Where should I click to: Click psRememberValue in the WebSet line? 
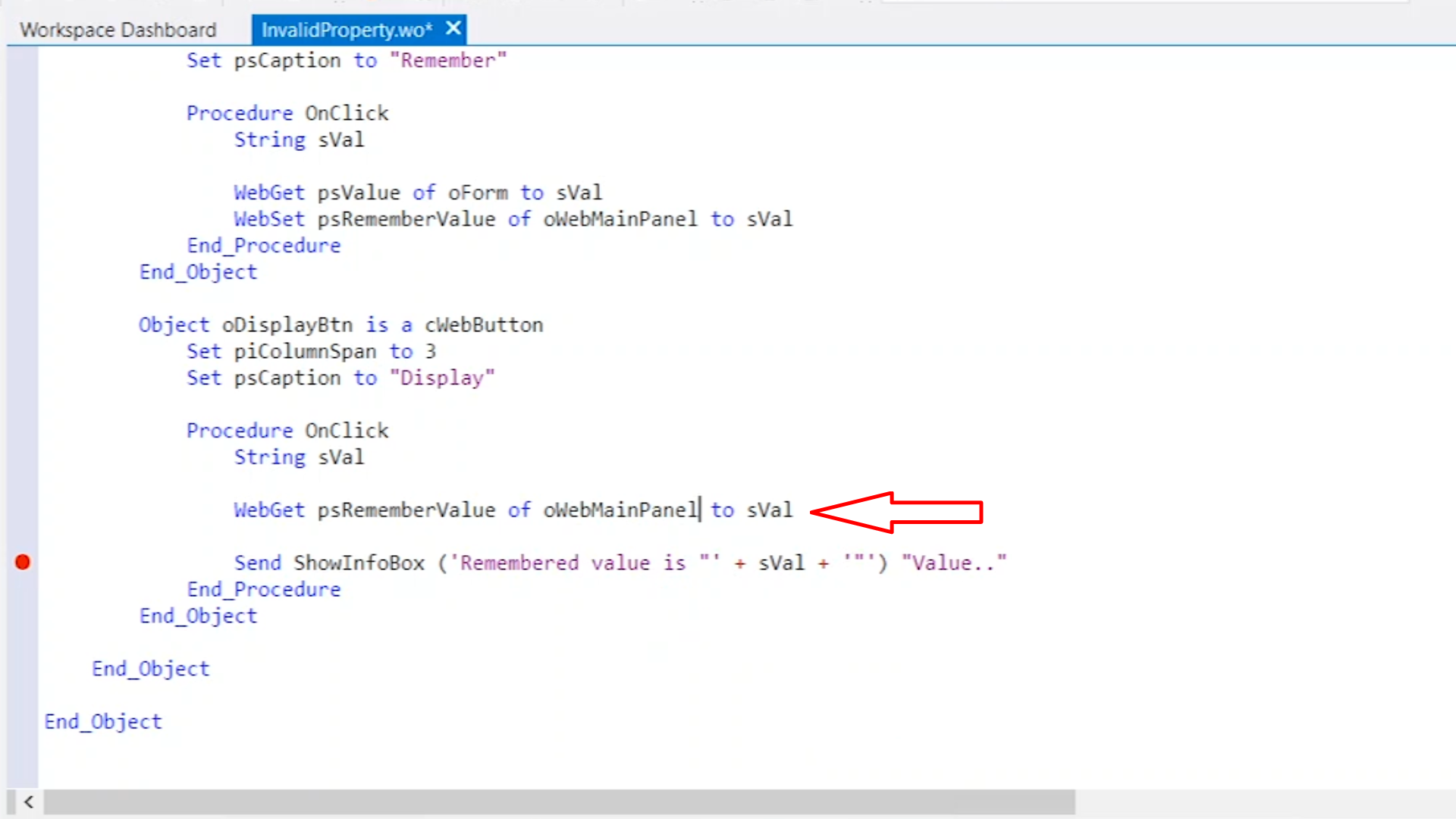coord(406,219)
